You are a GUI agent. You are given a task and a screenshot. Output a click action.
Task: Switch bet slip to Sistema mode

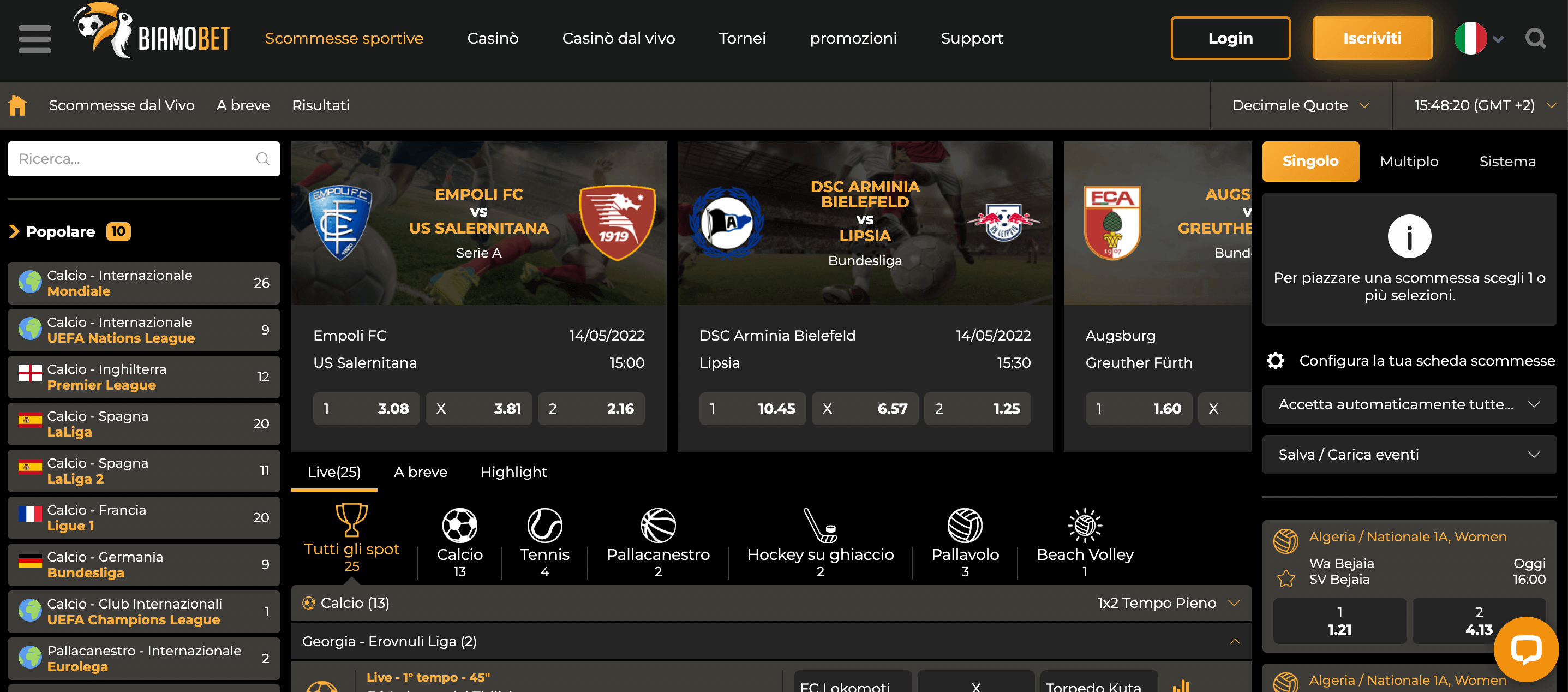click(x=1507, y=162)
